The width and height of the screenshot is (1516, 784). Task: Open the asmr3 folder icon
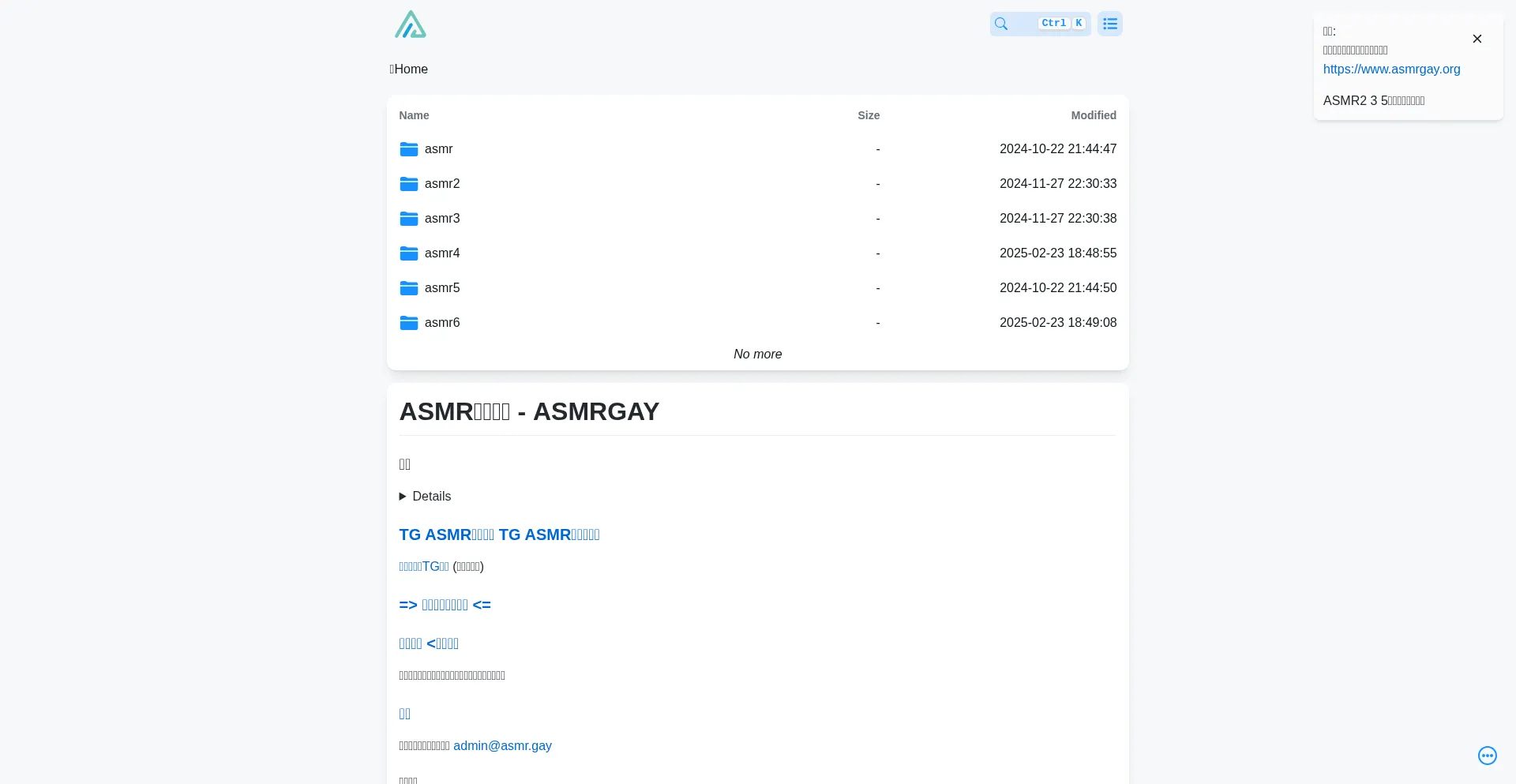(x=408, y=219)
